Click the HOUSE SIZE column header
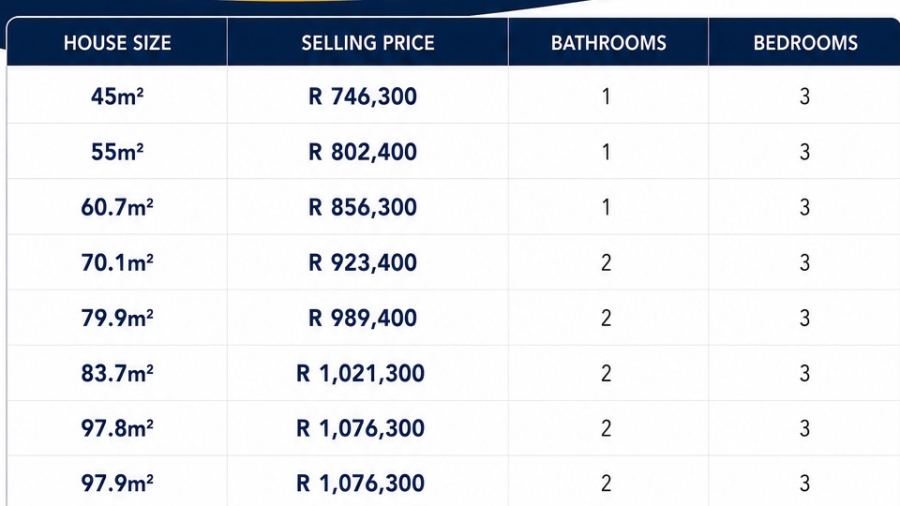 [117, 42]
